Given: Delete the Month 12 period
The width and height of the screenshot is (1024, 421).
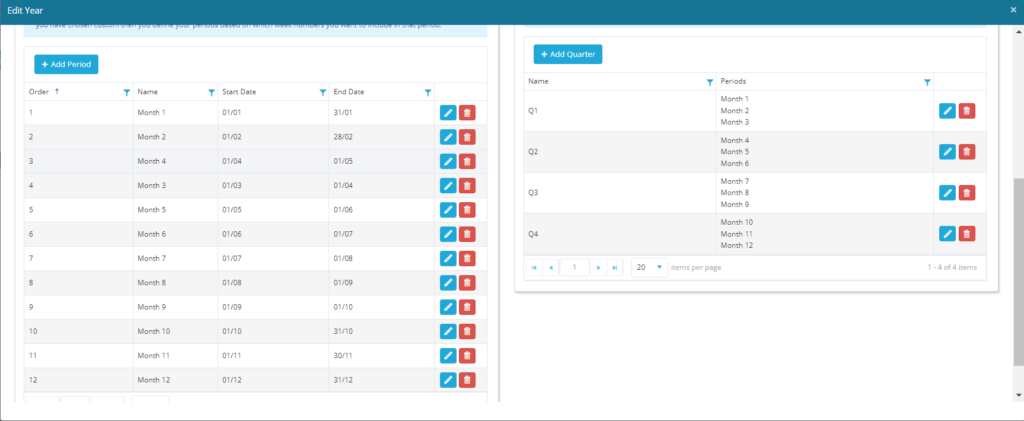Looking at the screenshot, I should tap(467, 380).
